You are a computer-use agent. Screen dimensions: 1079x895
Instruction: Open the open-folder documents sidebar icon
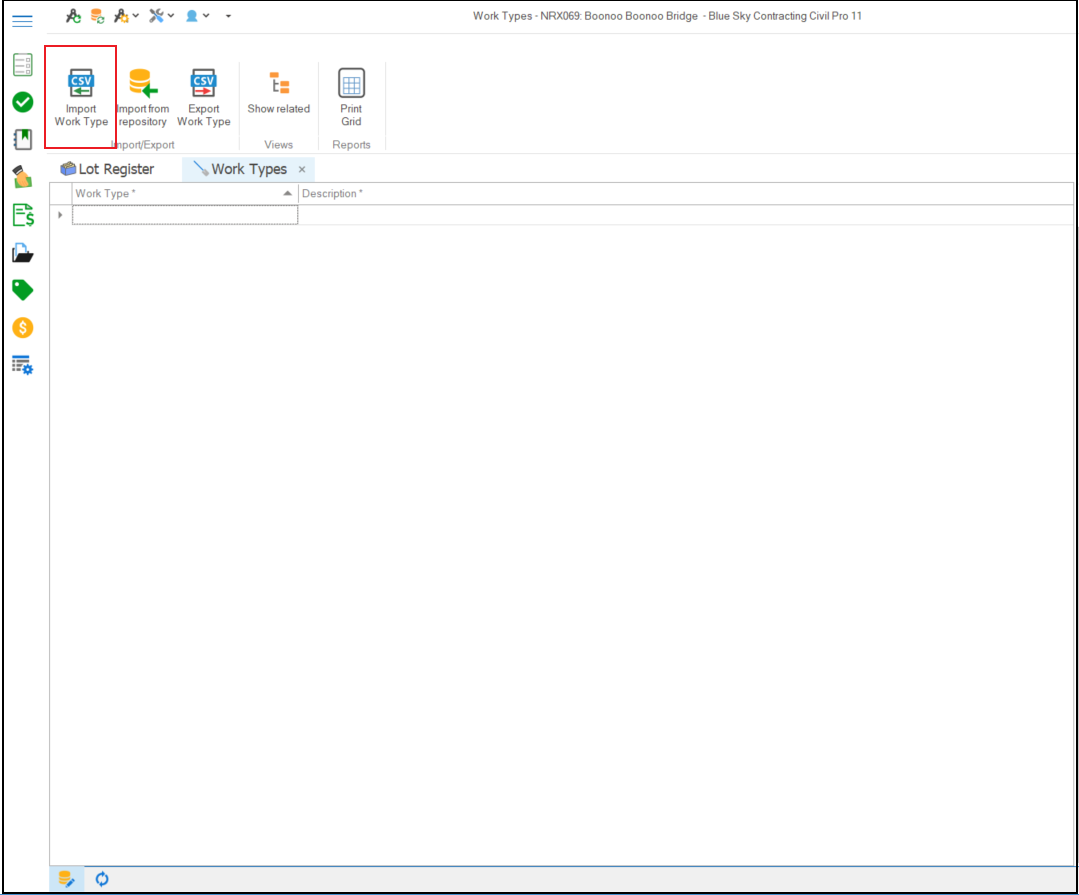coord(22,253)
